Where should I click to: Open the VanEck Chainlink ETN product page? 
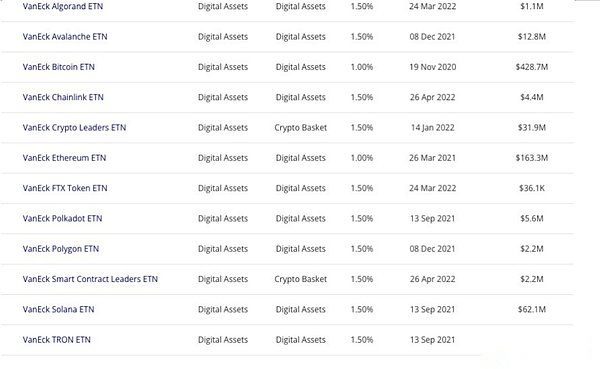pyautogui.click(x=63, y=97)
